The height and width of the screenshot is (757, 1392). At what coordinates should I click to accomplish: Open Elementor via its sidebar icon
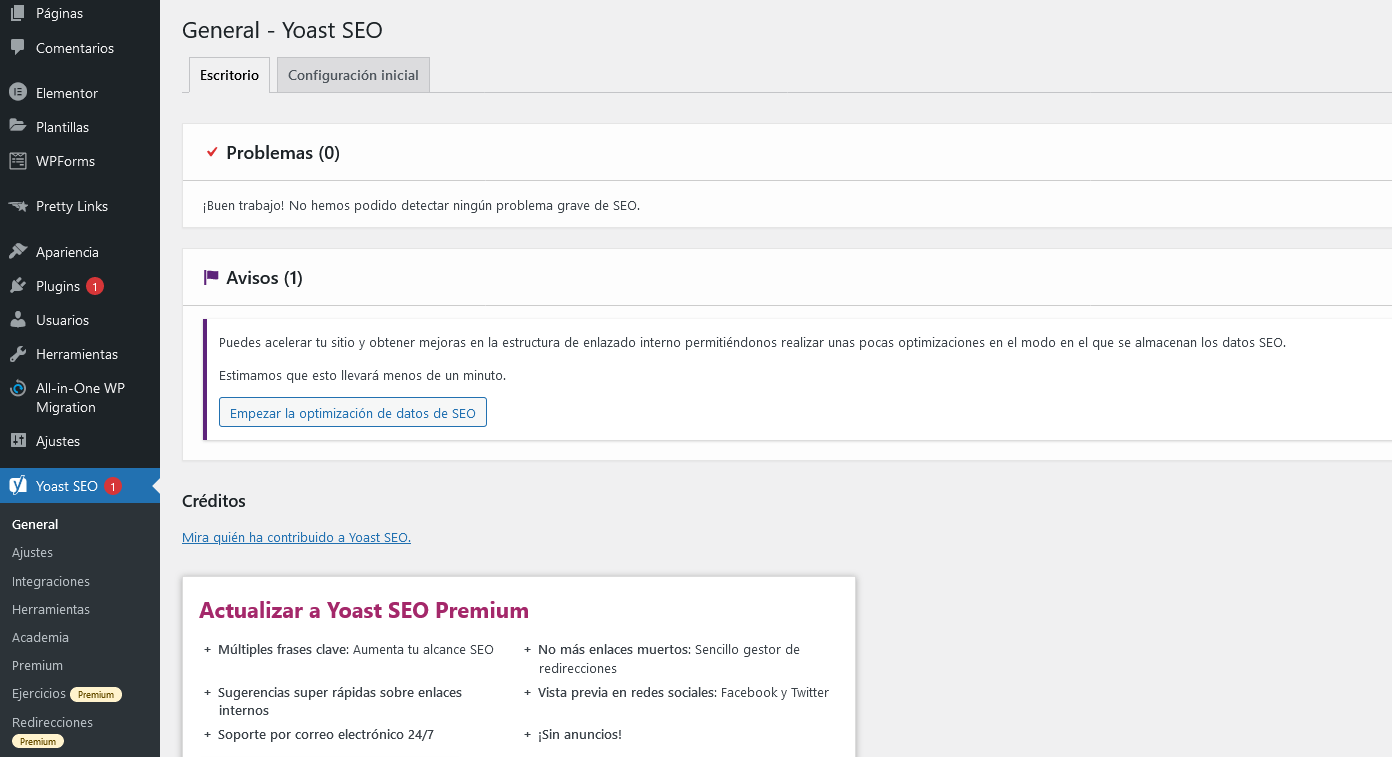click(x=17, y=93)
